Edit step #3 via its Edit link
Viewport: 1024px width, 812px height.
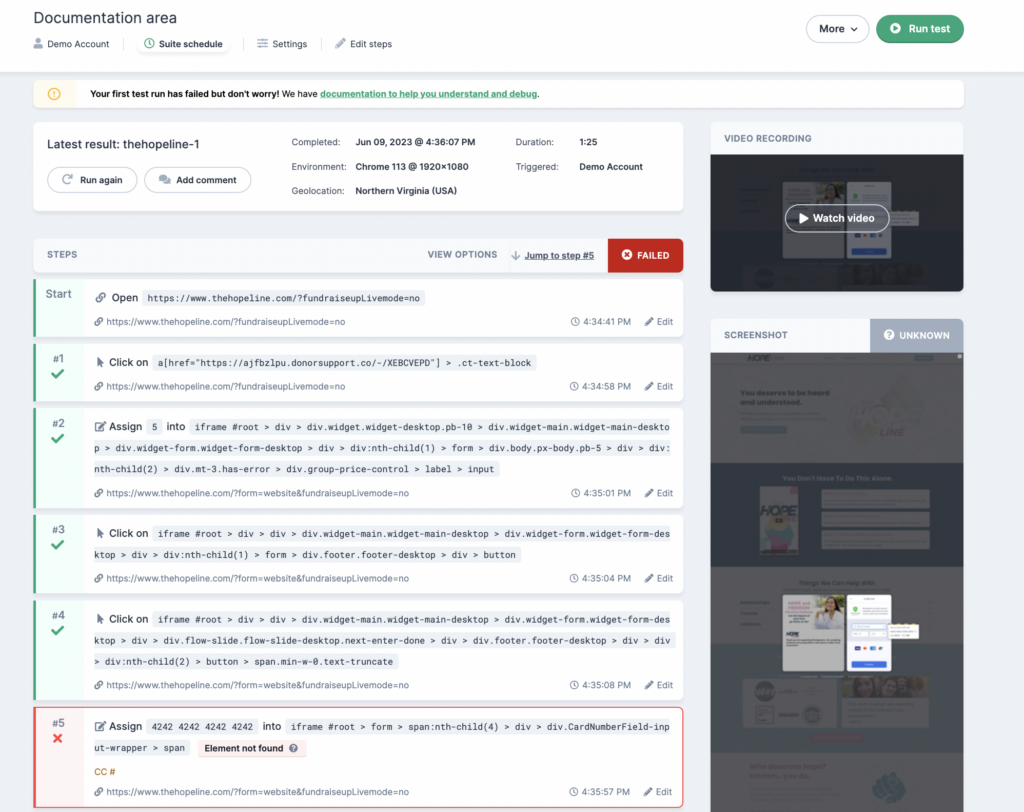[658, 578]
